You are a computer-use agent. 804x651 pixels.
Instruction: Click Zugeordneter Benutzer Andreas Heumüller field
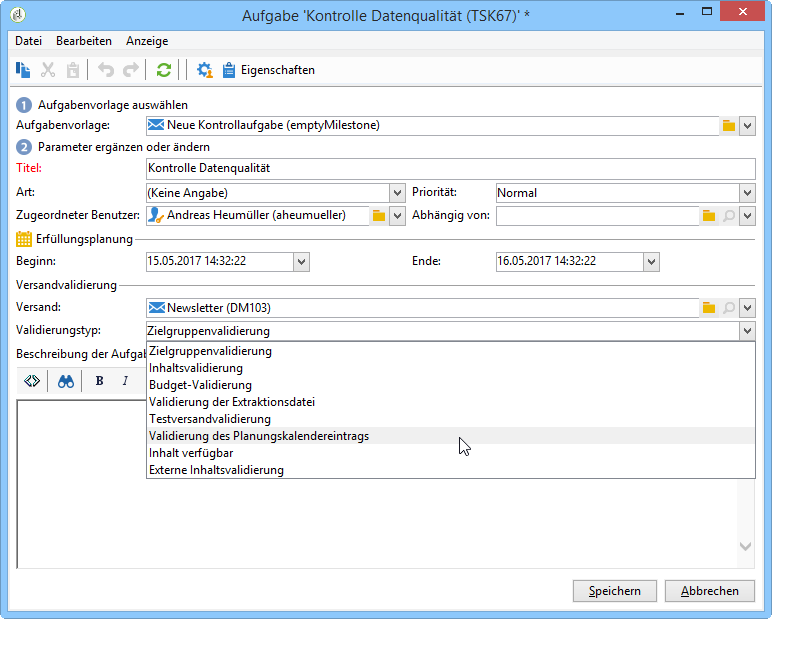coord(257,216)
